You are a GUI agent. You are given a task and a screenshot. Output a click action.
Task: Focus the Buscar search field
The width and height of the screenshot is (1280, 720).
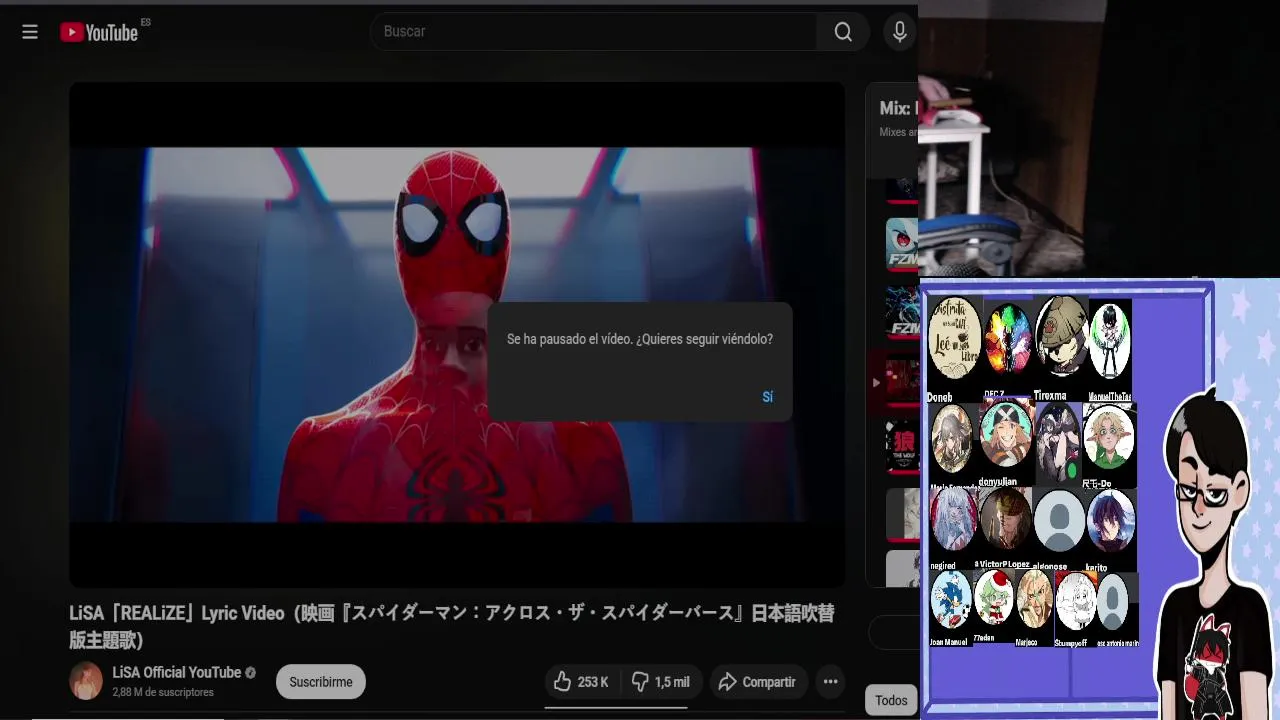594,32
